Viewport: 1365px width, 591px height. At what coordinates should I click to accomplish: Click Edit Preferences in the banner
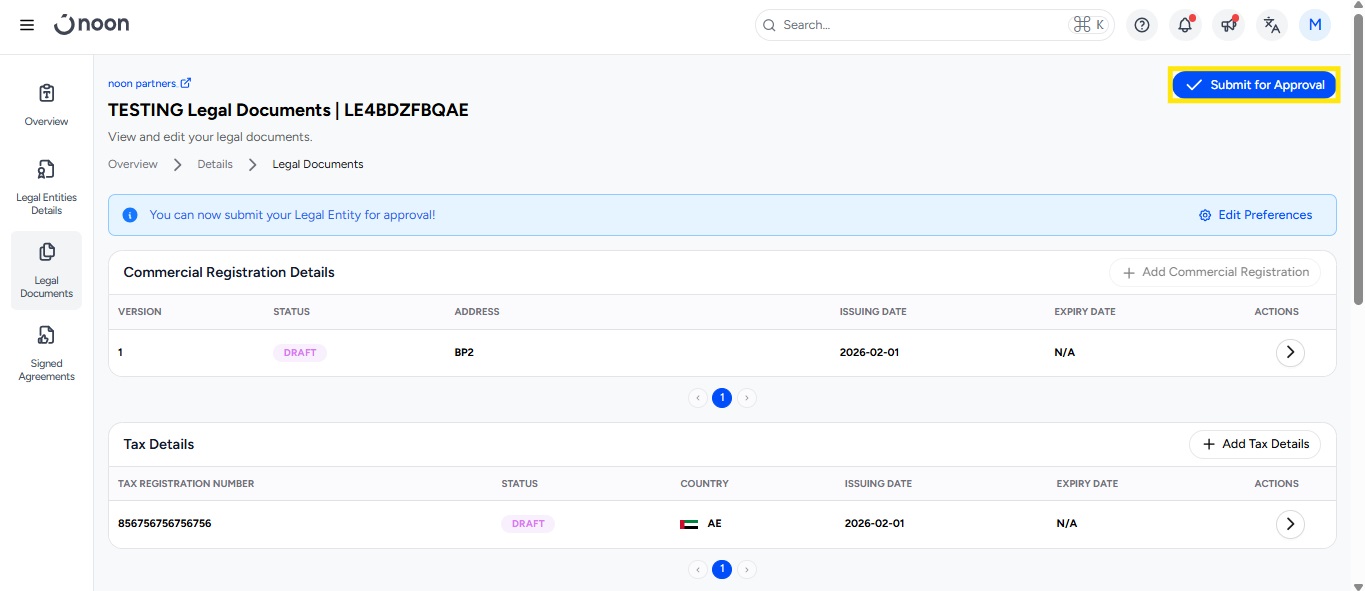tap(1255, 215)
